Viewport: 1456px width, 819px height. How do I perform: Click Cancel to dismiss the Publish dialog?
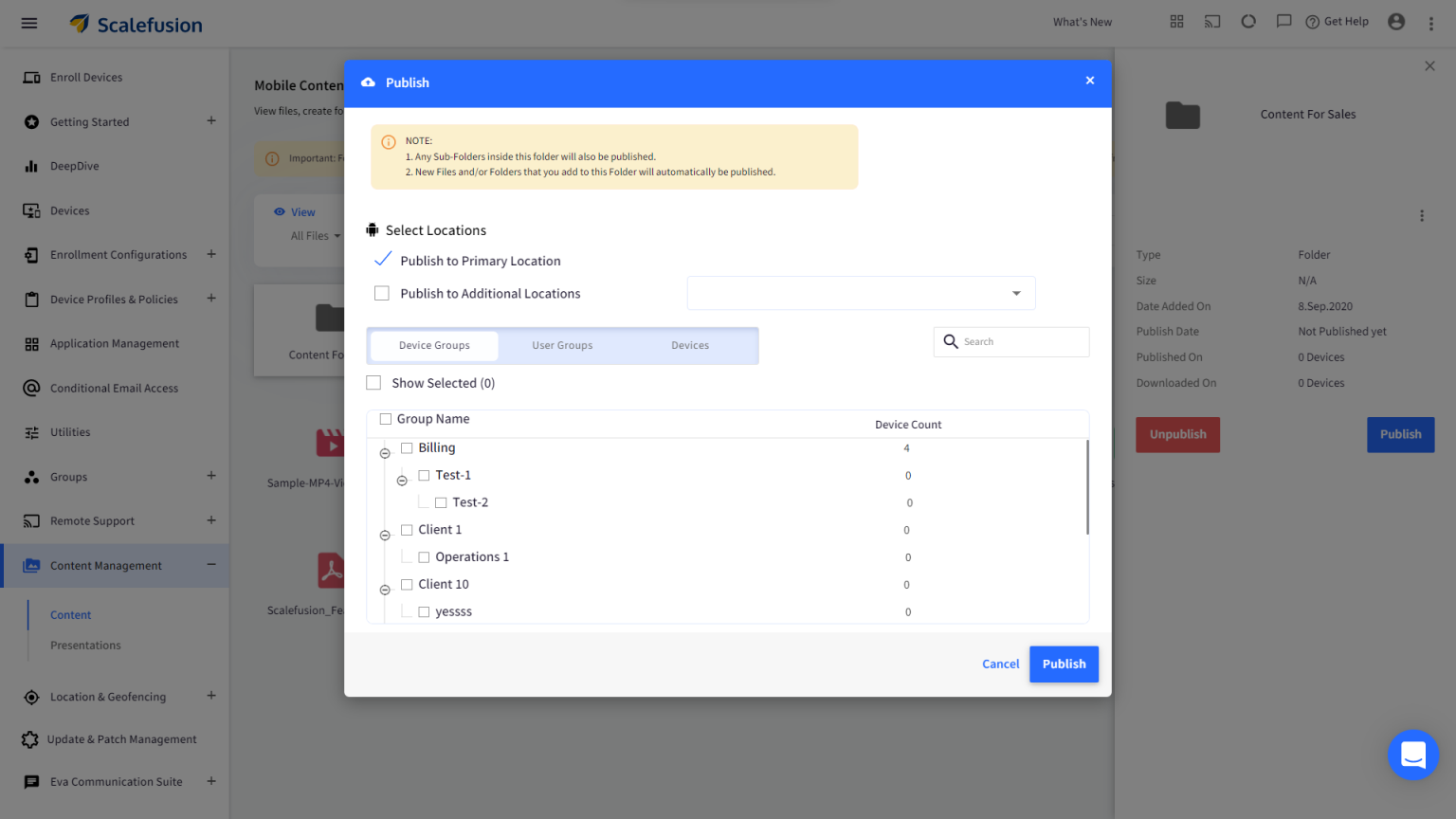(x=1000, y=664)
